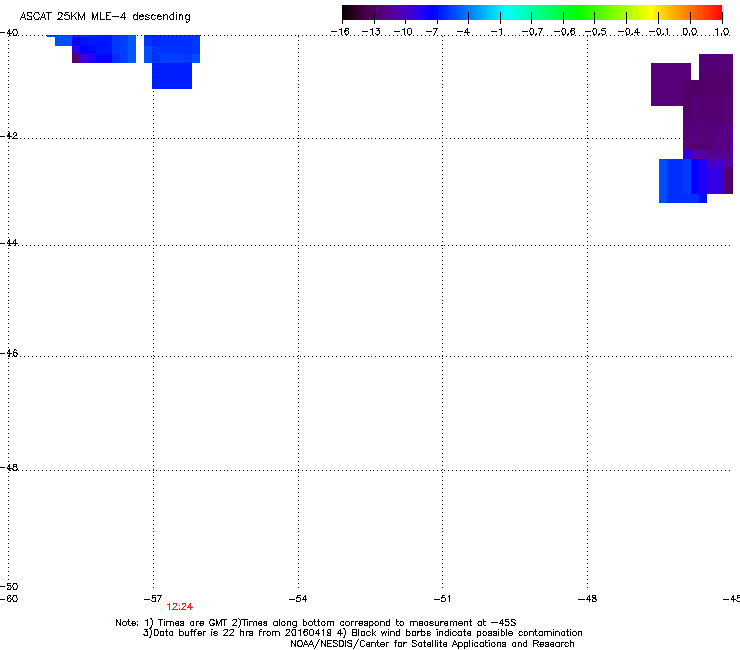
Task: Click the '-51' longitude axis label
Action: [442, 599]
